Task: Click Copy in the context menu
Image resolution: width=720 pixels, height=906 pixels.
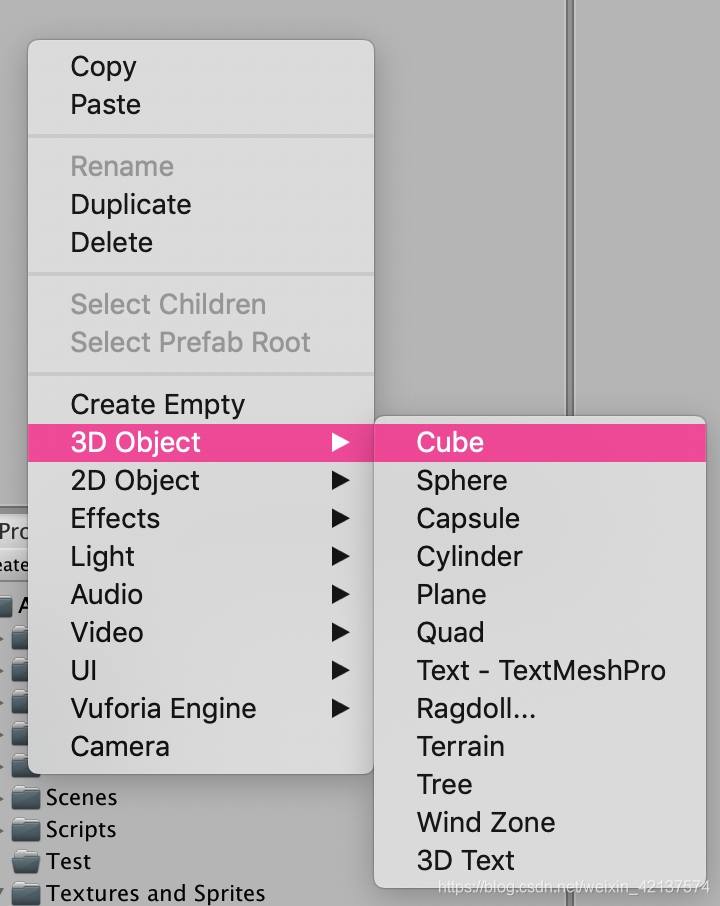Action: point(103,66)
